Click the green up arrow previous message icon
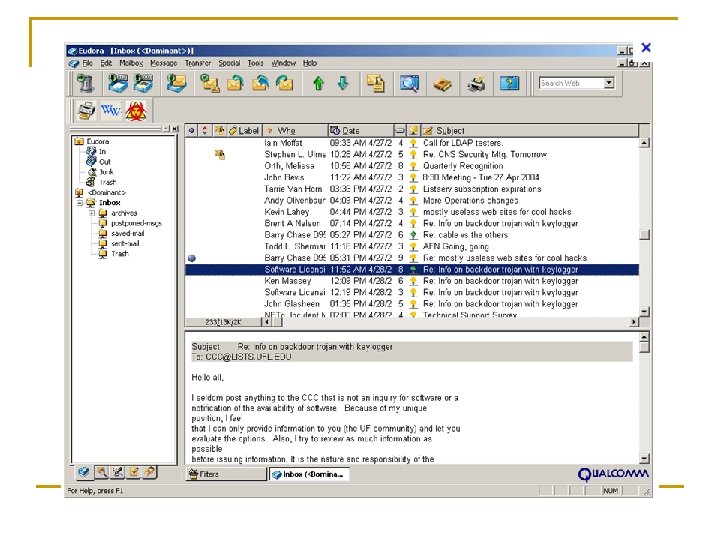The width and height of the screenshot is (720, 540). tap(318, 83)
